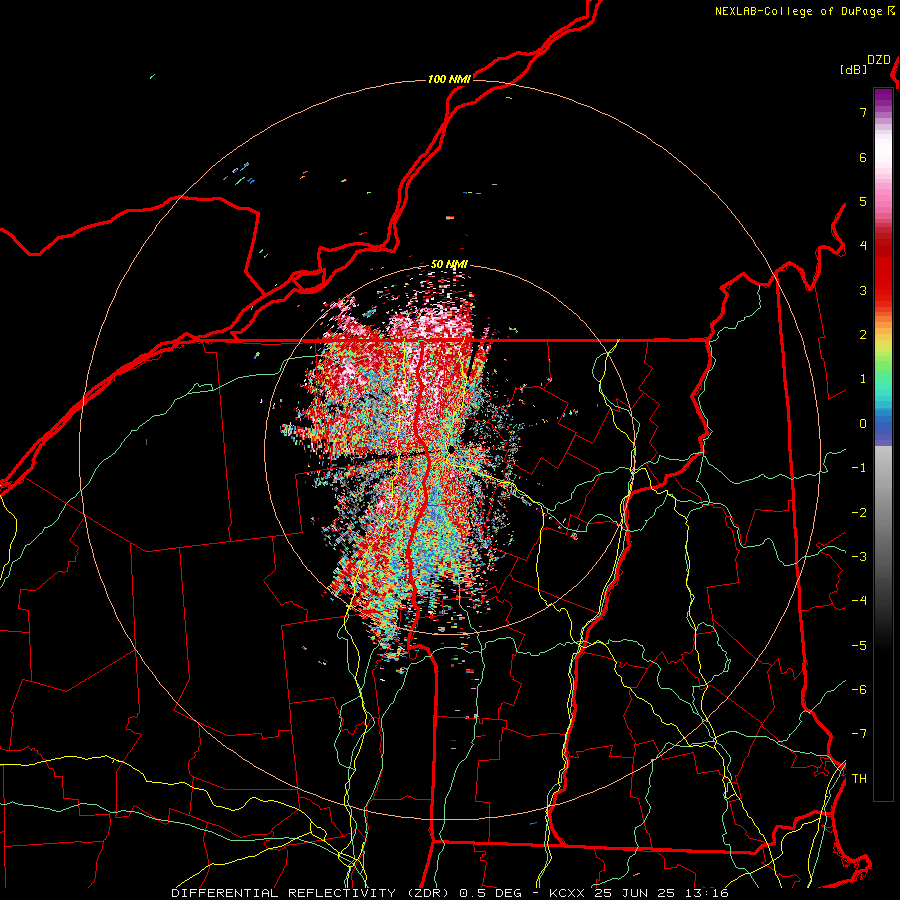The width and height of the screenshot is (900, 900).
Task: Click the 100 NMI range ring label
Action: 449,79
